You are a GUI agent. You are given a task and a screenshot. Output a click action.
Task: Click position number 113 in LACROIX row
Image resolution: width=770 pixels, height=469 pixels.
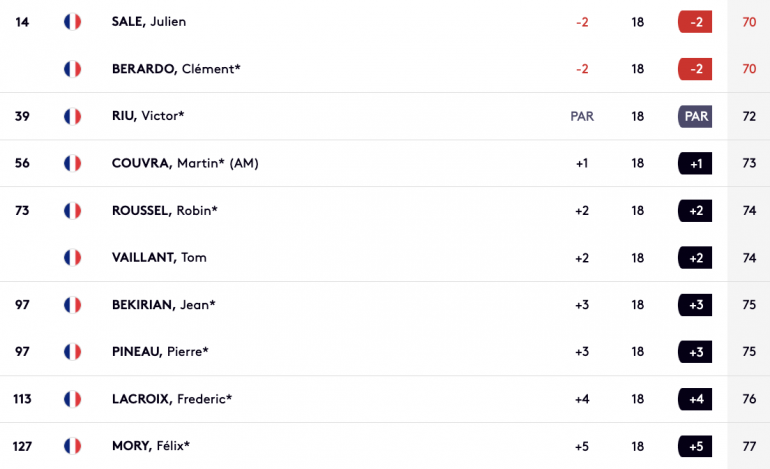[x=22, y=399]
